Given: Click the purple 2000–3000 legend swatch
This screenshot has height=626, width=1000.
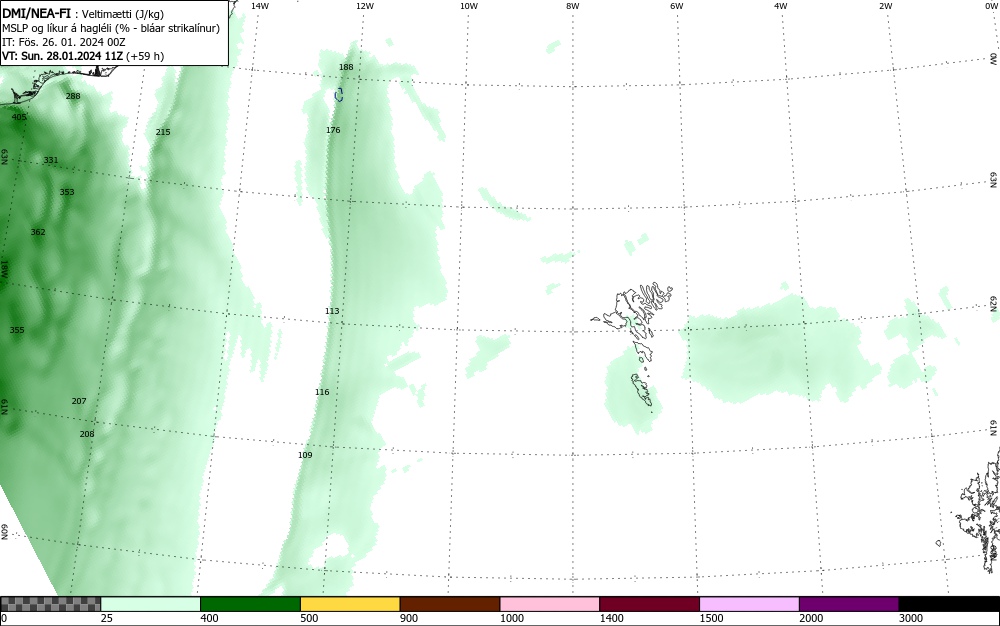Looking at the screenshot, I should [849, 604].
